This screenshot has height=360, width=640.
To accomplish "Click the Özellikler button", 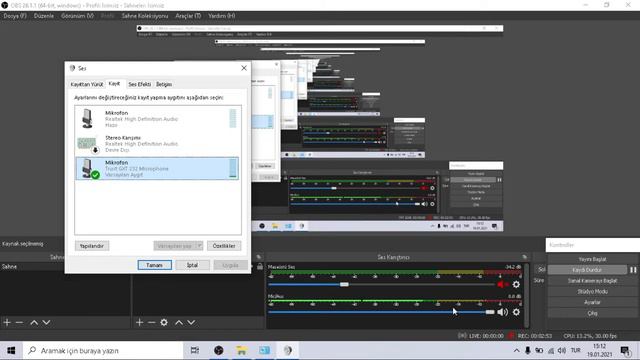I will [224, 246].
